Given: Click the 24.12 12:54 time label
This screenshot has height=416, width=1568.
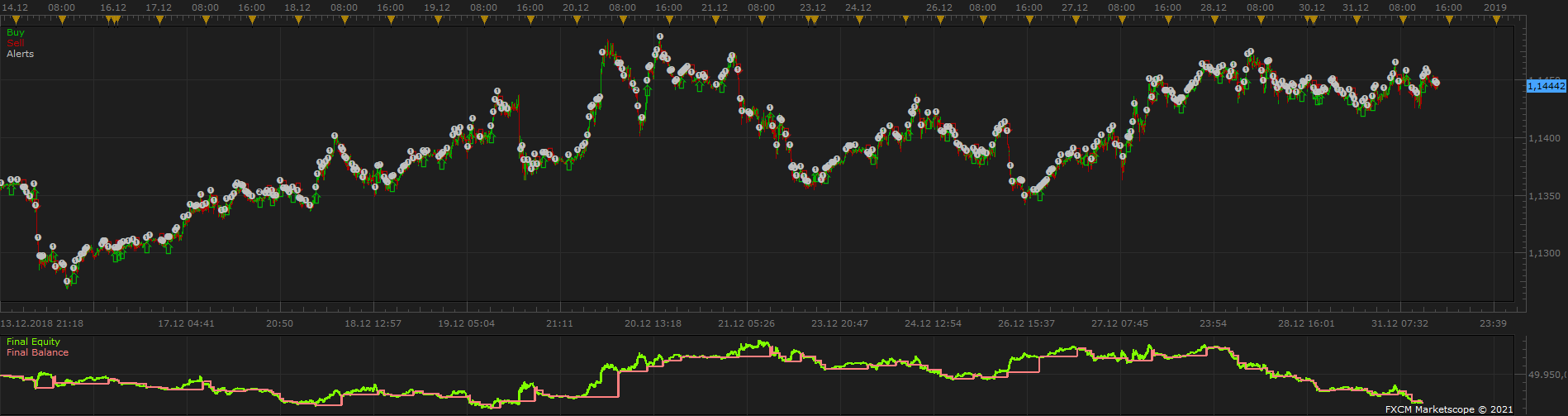Looking at the screenshot, I should point(934,323).
